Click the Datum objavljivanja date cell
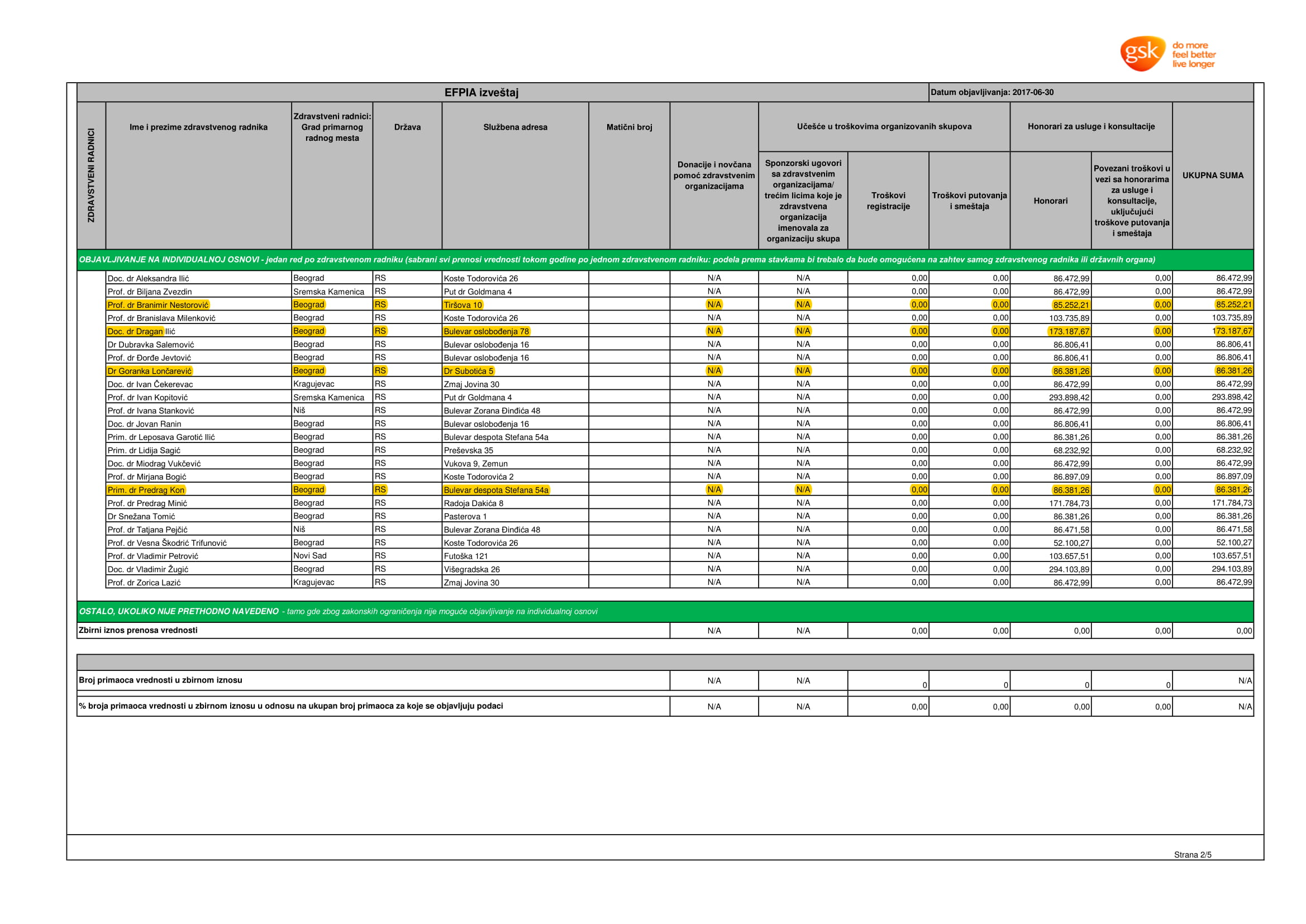 tap(992, 92)
